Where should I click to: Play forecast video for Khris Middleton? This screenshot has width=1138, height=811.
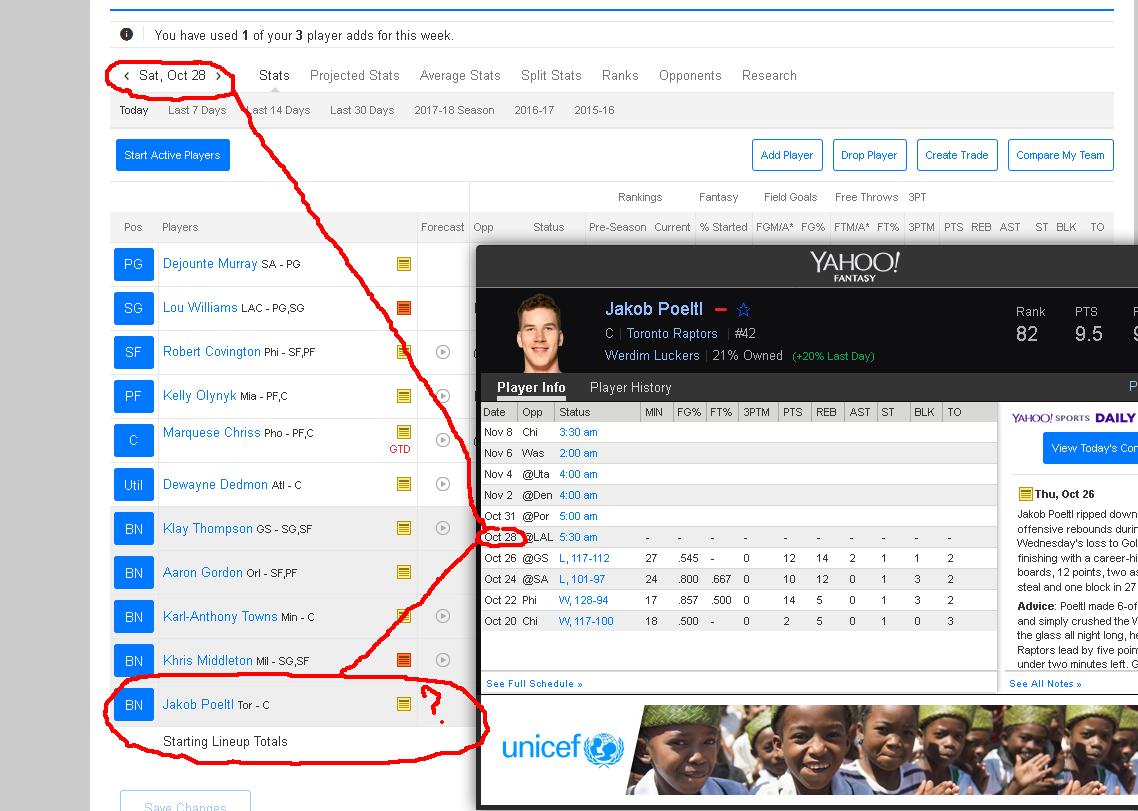pyautogui.click(x=443, y=660)
